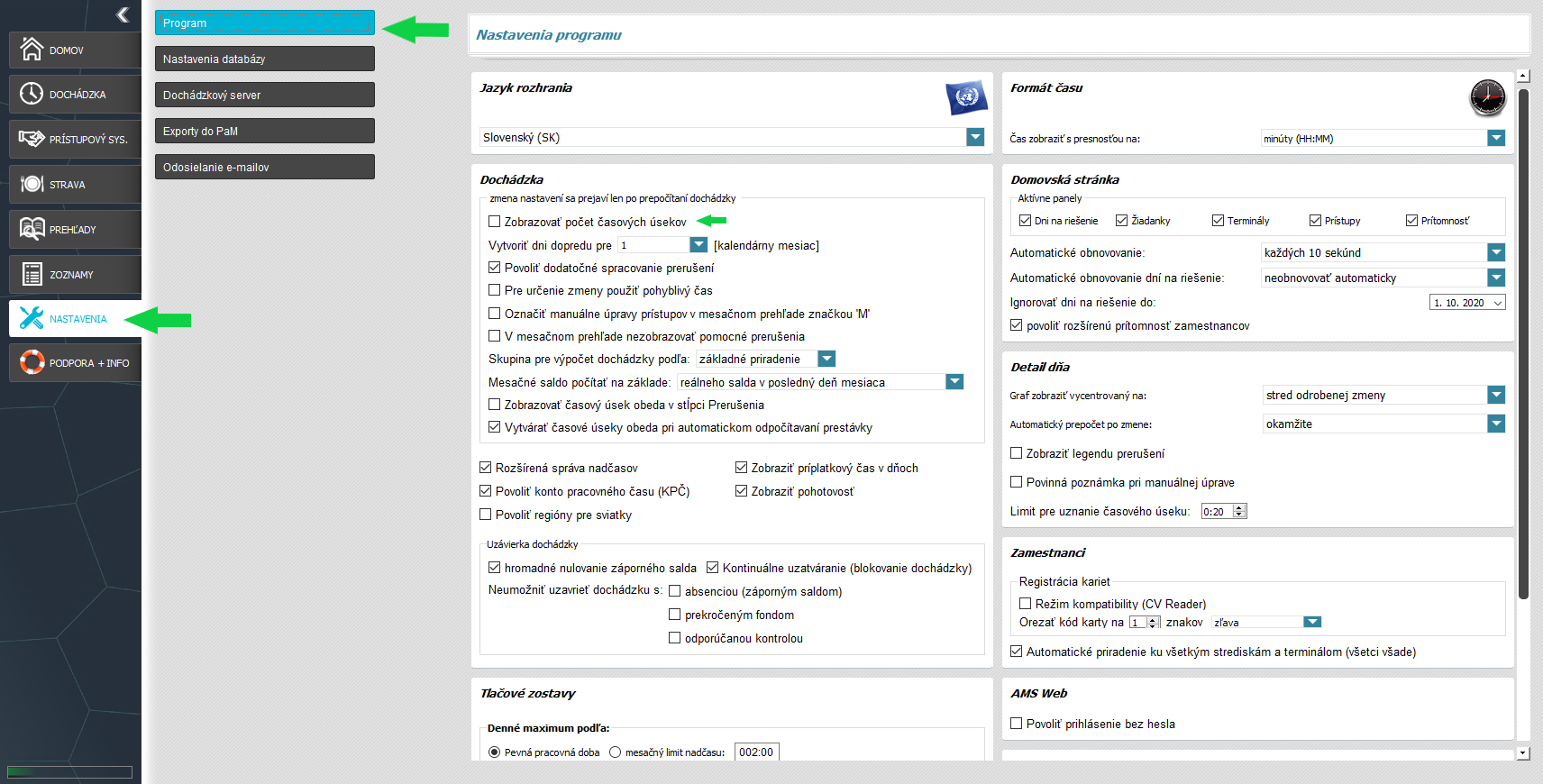Open the Dochádzka clock icon
Screen dimensions: 1543x784
point(32,94)
